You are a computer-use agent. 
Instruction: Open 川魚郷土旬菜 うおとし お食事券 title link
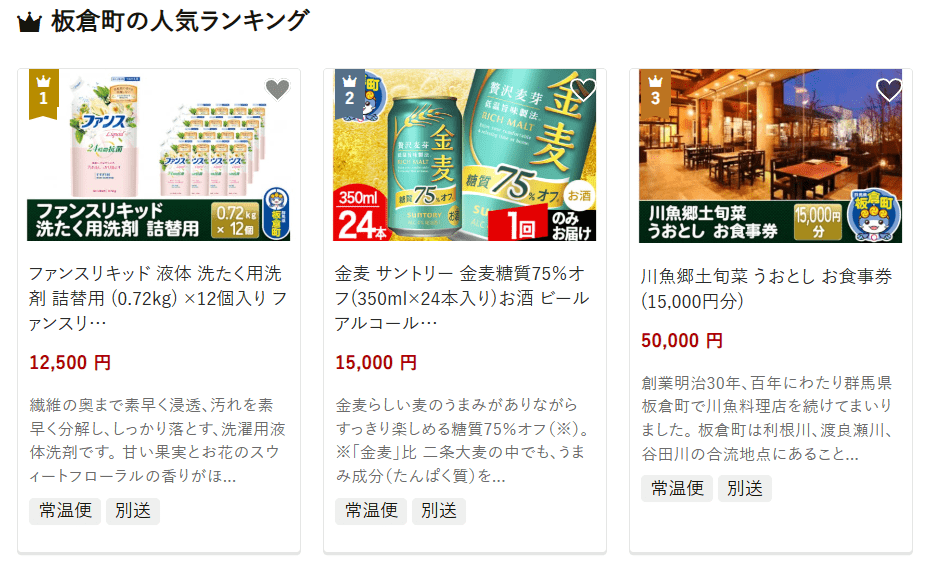[767, 289]
